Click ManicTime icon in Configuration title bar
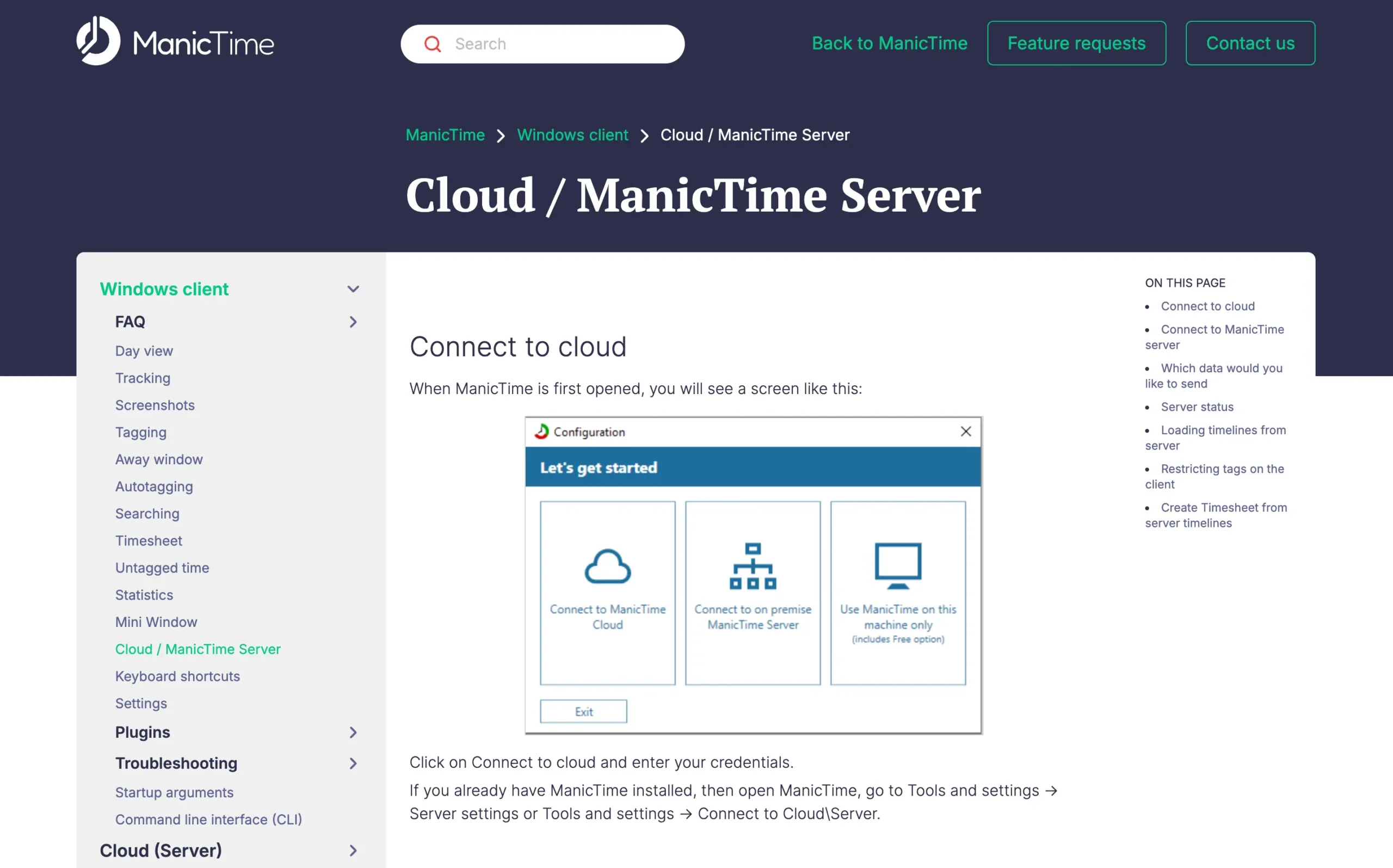Image resolution: width=1393 pixels, height=868 pixels. (x=541, y=432)
